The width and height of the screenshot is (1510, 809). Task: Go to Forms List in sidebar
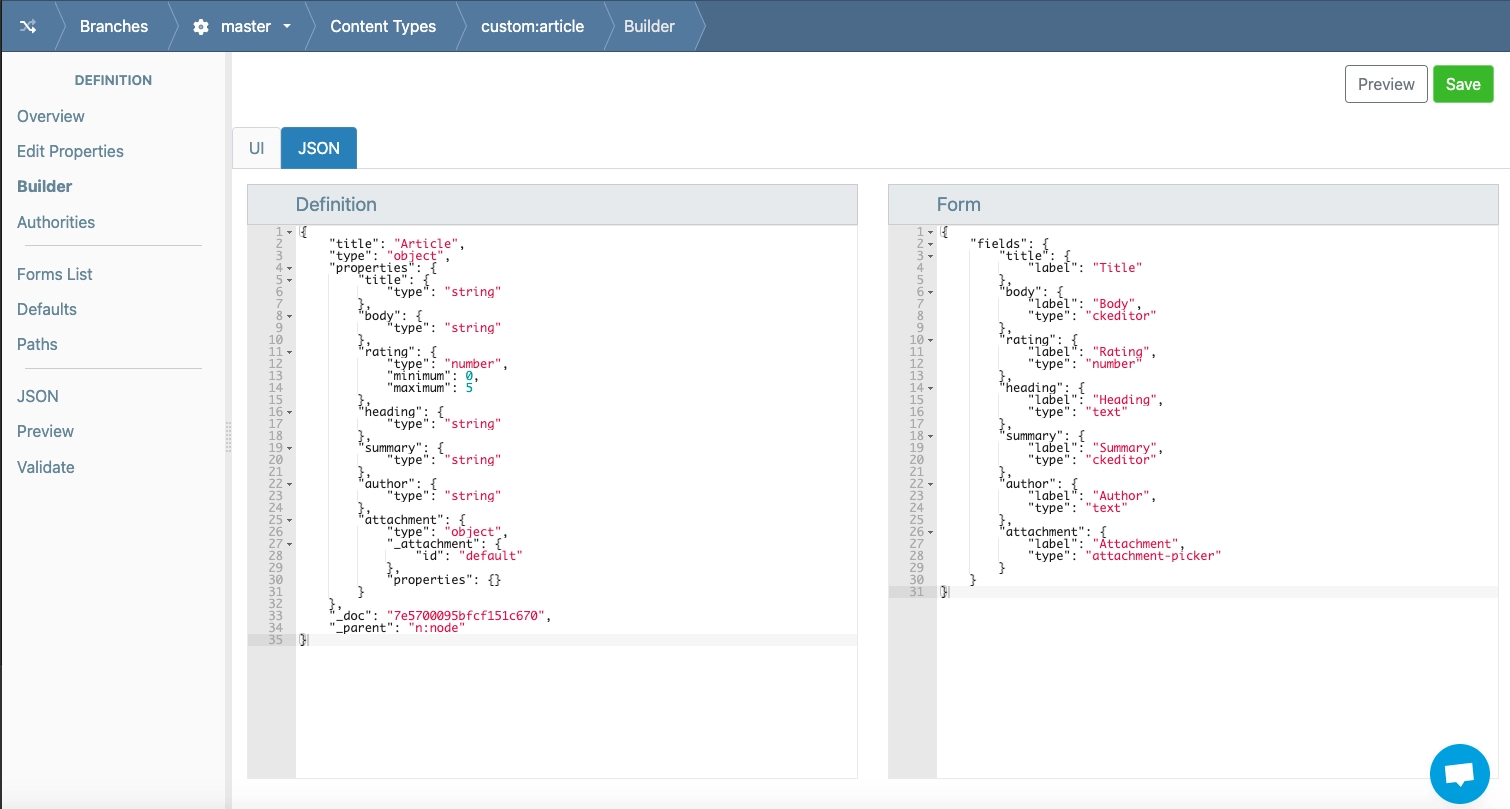pyautogui.click(x=55, y=274)
